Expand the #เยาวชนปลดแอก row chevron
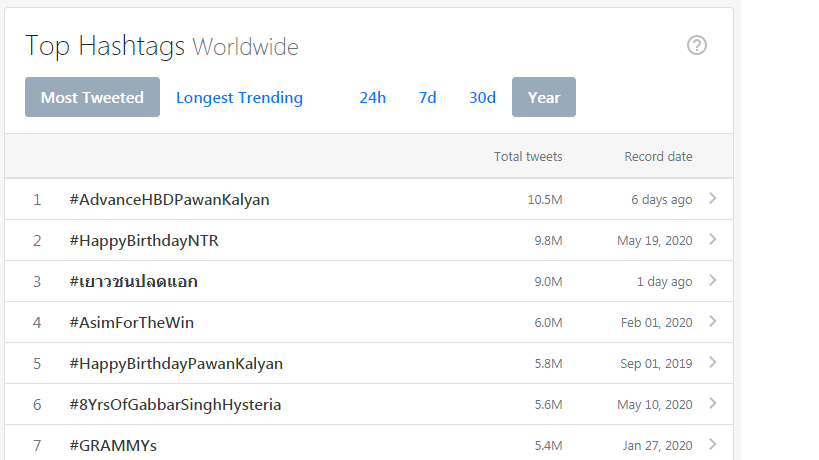This screenshot has width=819, height=460. [x=712, y=280]
